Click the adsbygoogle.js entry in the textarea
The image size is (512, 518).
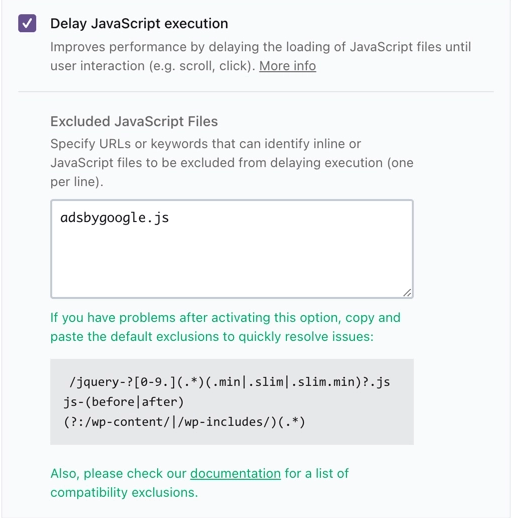[x=115, y=218]
